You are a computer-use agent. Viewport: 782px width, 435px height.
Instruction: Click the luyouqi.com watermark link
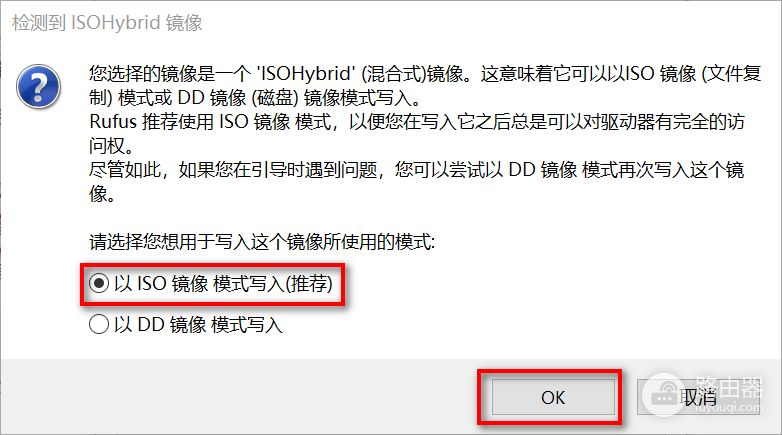point(728,408)
